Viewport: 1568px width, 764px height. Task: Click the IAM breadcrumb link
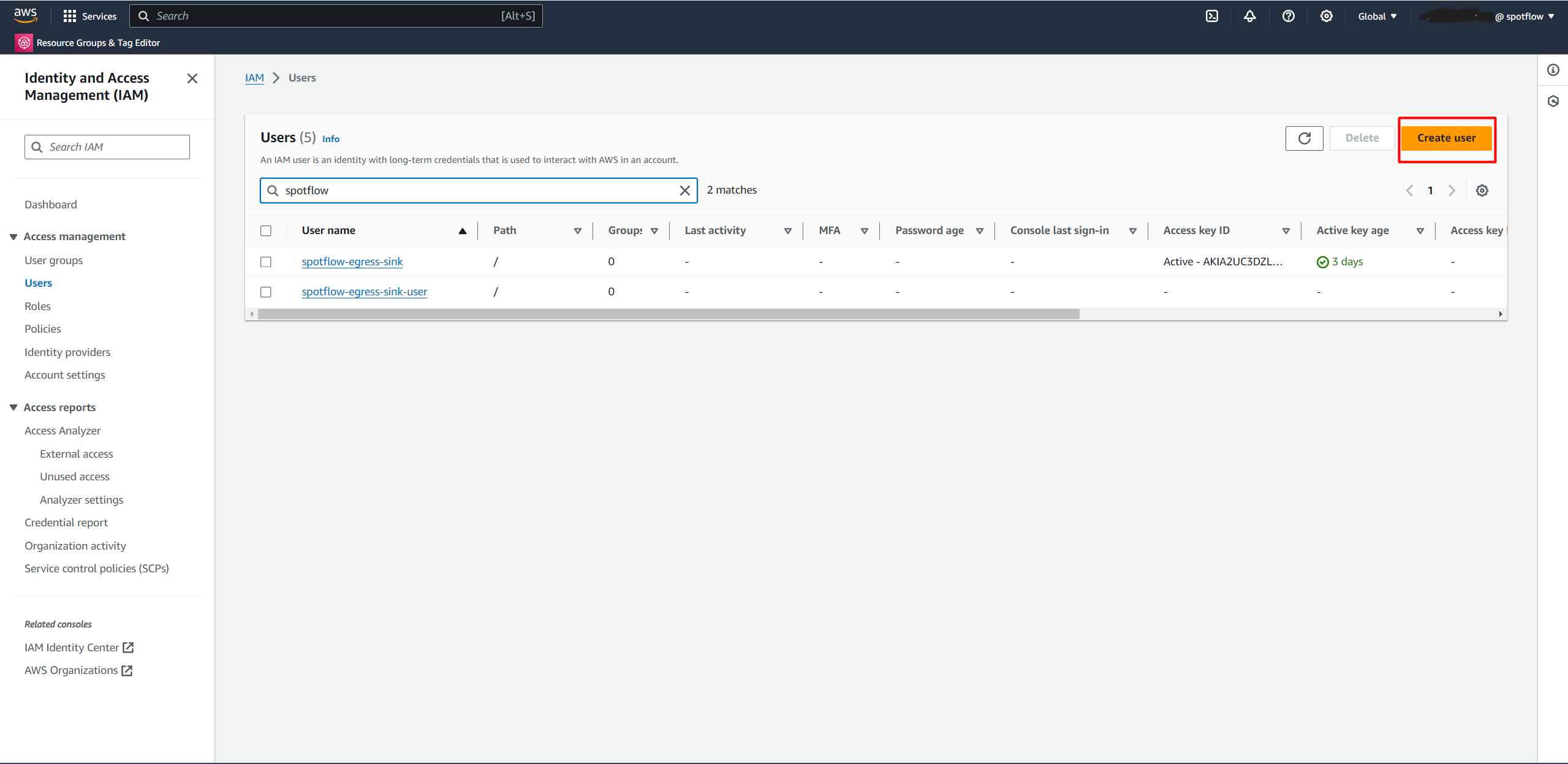(x=254, y=78)
